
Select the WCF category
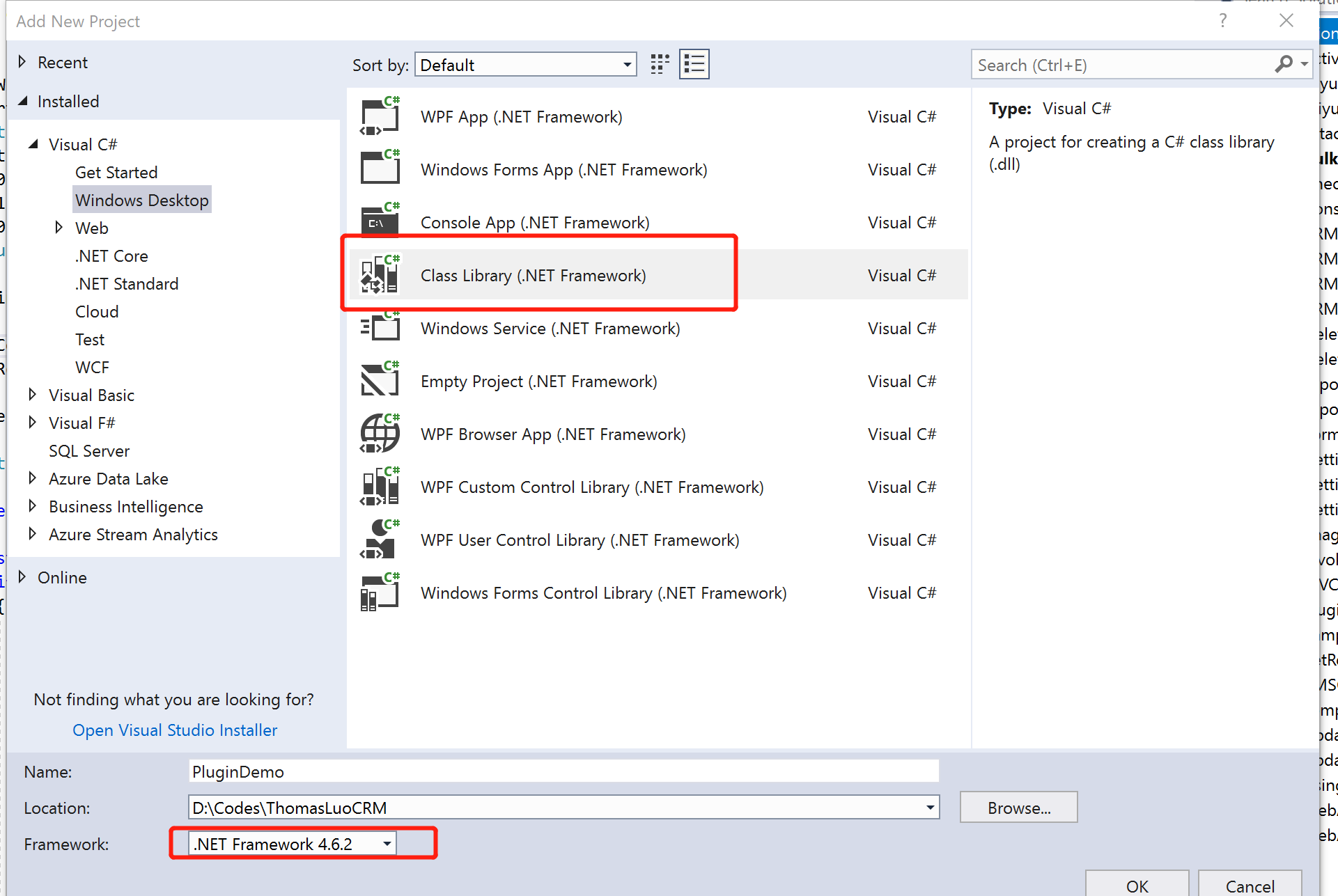click(x=92, y=367)
